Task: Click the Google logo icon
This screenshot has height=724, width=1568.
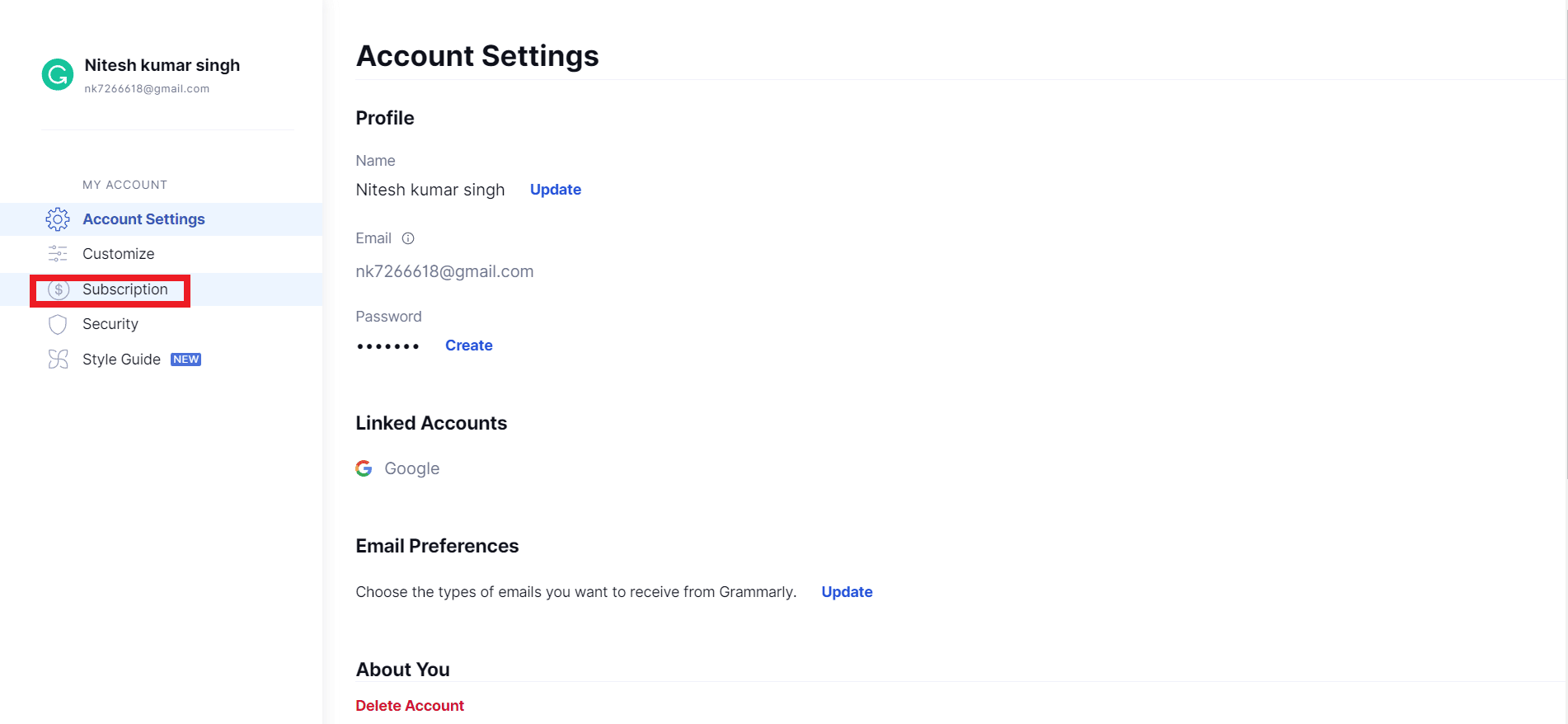Action: point(364,468)
